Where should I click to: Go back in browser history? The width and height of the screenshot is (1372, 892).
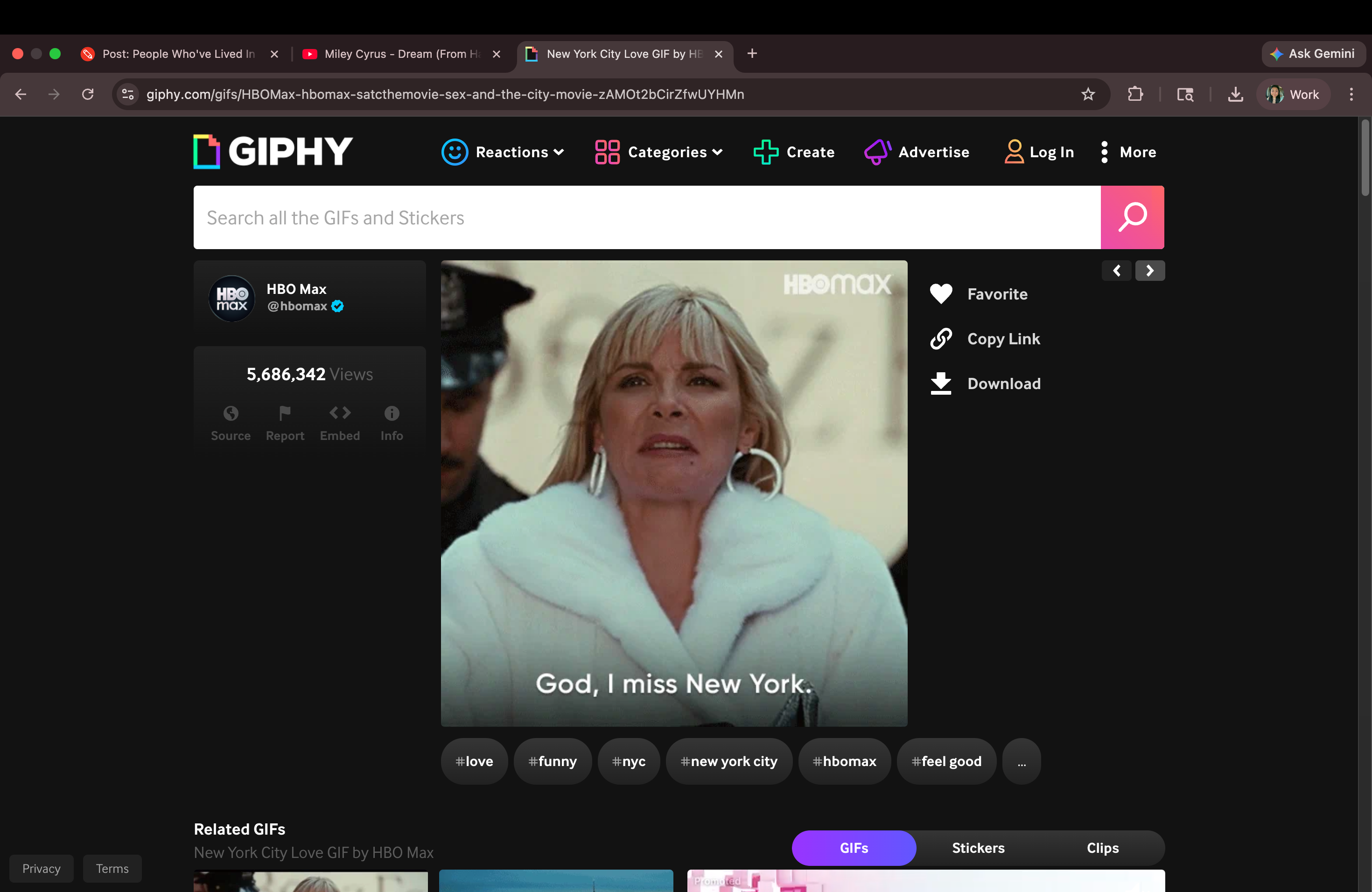(x=21, y=94)
